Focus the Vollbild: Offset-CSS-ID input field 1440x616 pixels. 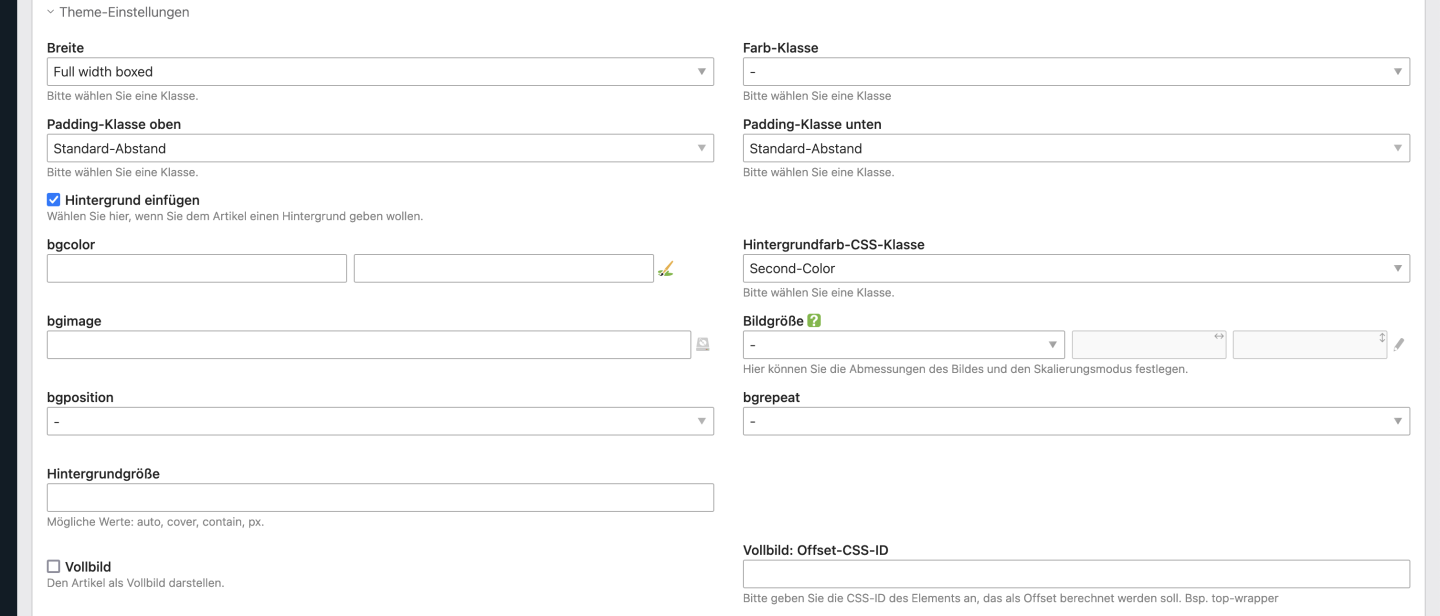click(1076, 574)
